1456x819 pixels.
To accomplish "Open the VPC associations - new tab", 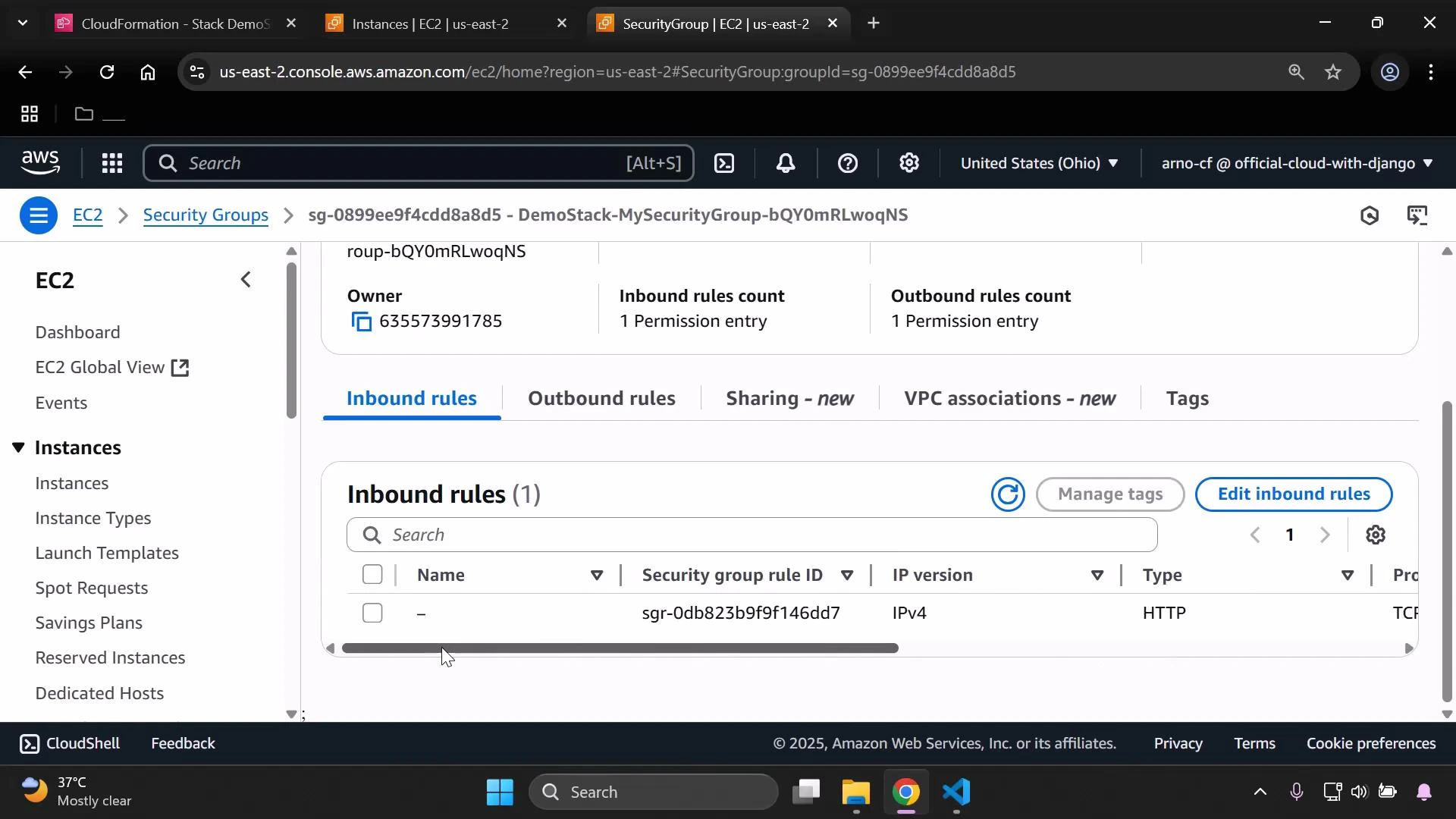I will (x=1009, y=398).
